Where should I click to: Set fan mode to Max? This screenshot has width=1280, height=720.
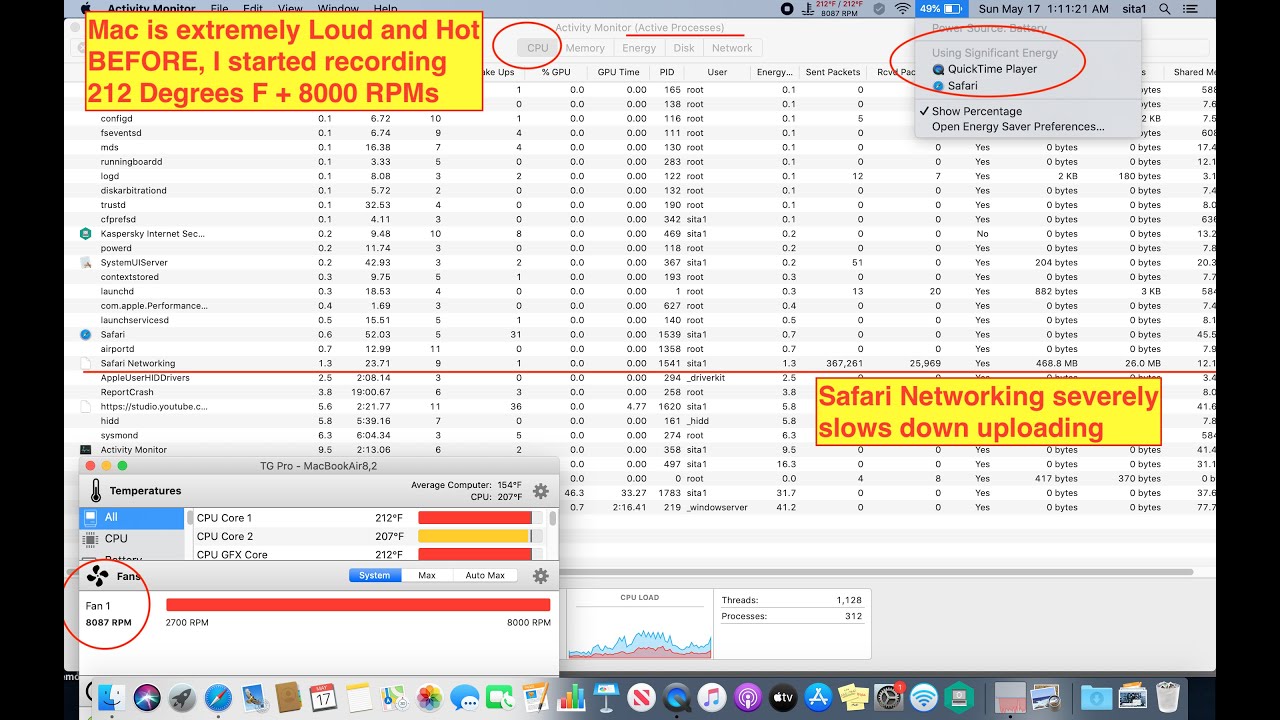click(x=427, y=575)
